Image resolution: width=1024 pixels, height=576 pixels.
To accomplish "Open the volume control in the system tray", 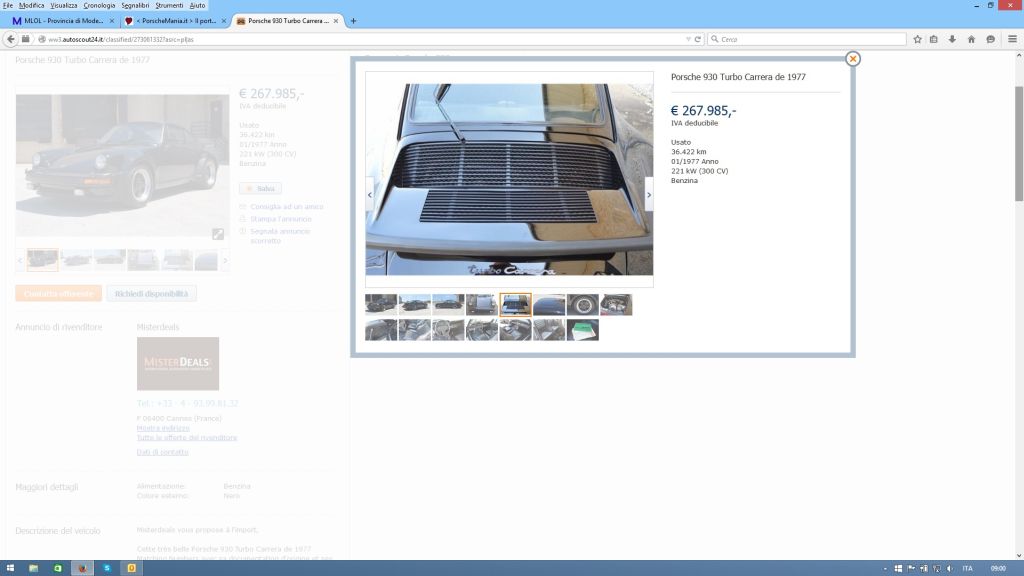I will tap(950, 569).
